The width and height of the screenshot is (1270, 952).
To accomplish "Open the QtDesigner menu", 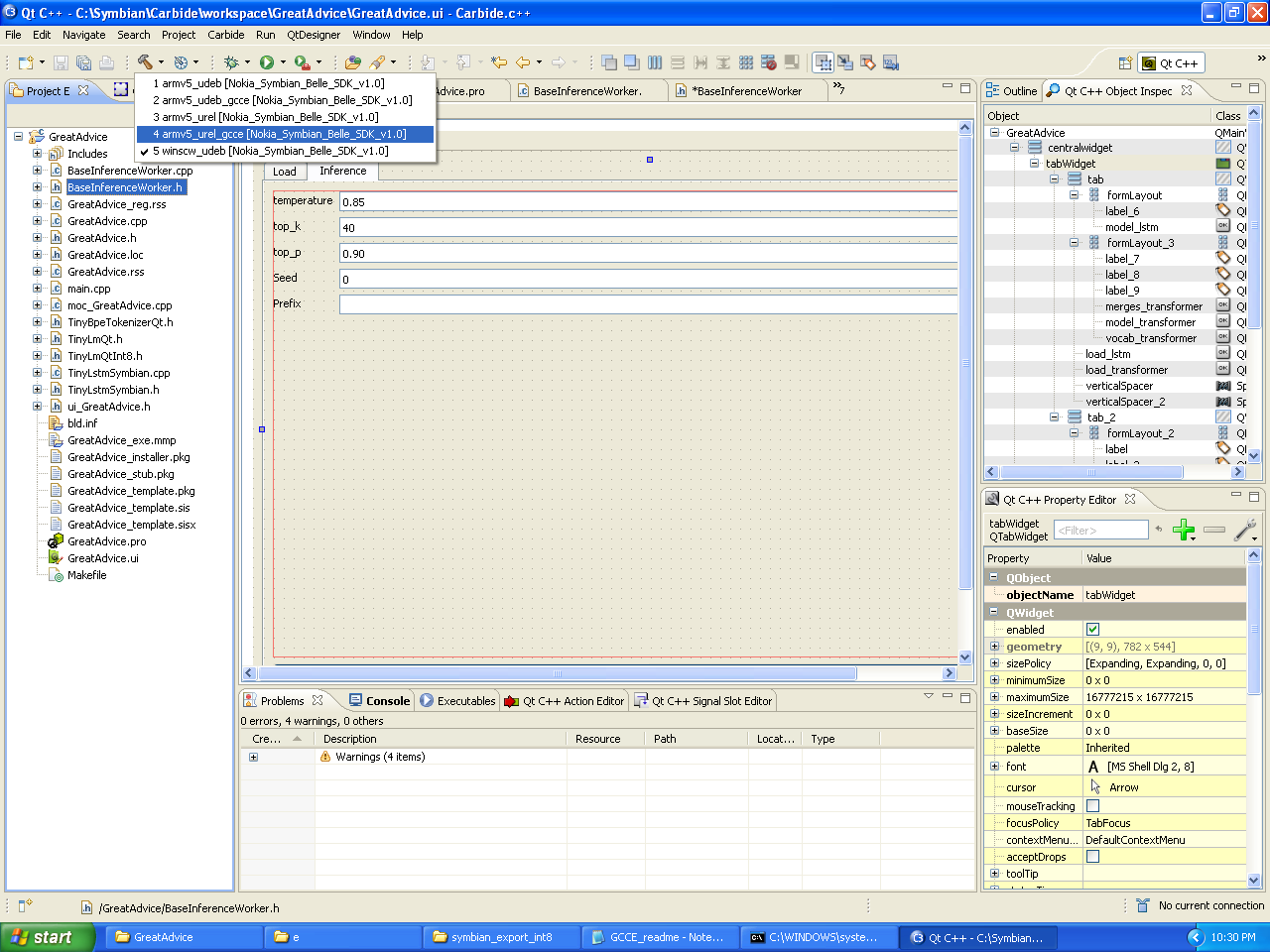I will (314, 35).
